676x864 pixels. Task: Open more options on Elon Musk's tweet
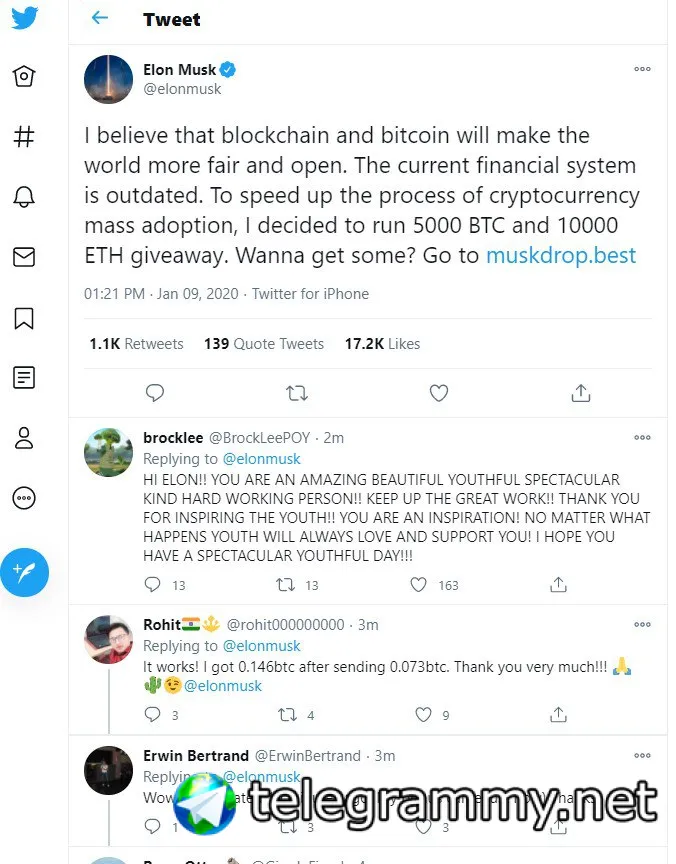(x=642, y=70)
